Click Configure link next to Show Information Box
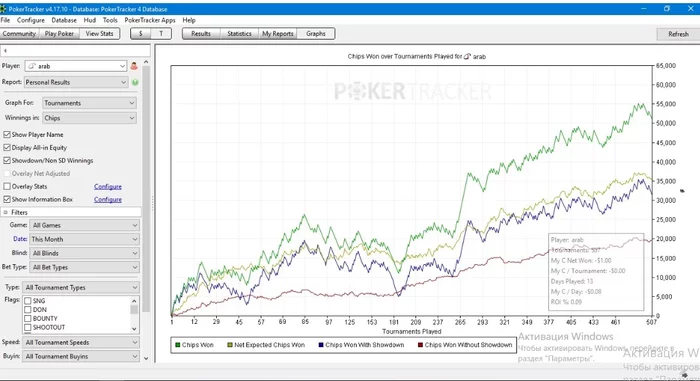Screen dimensions: 700x381 tap(108, 200)
